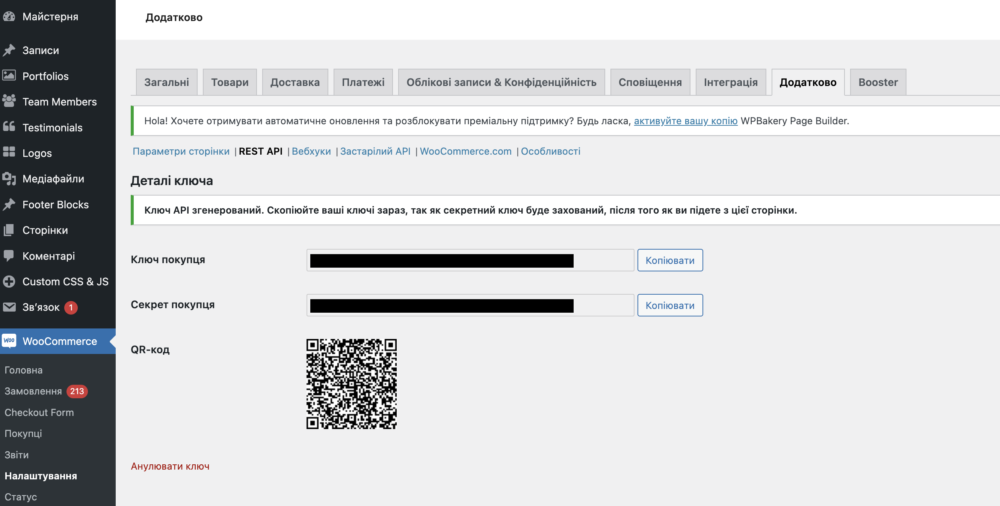Follow the активуйте вашу копію link
This screenshot has height=506, width=1000.
click(x=686, y=121)
